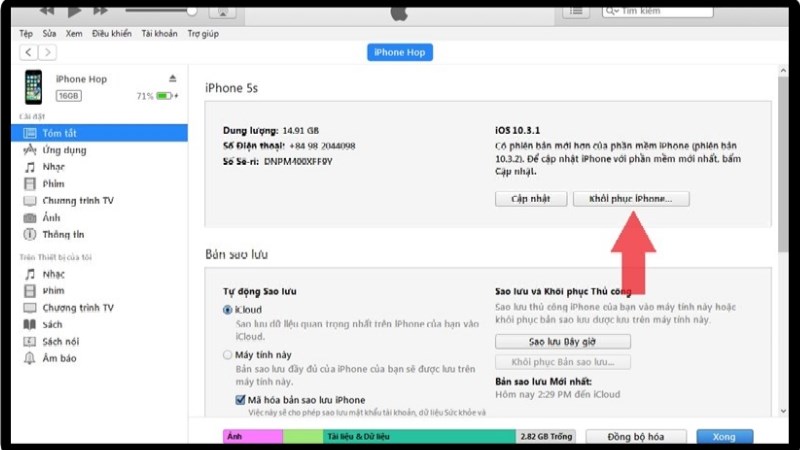Open the AirPlay output icon
800x450 pixels.
click(223, 12)
